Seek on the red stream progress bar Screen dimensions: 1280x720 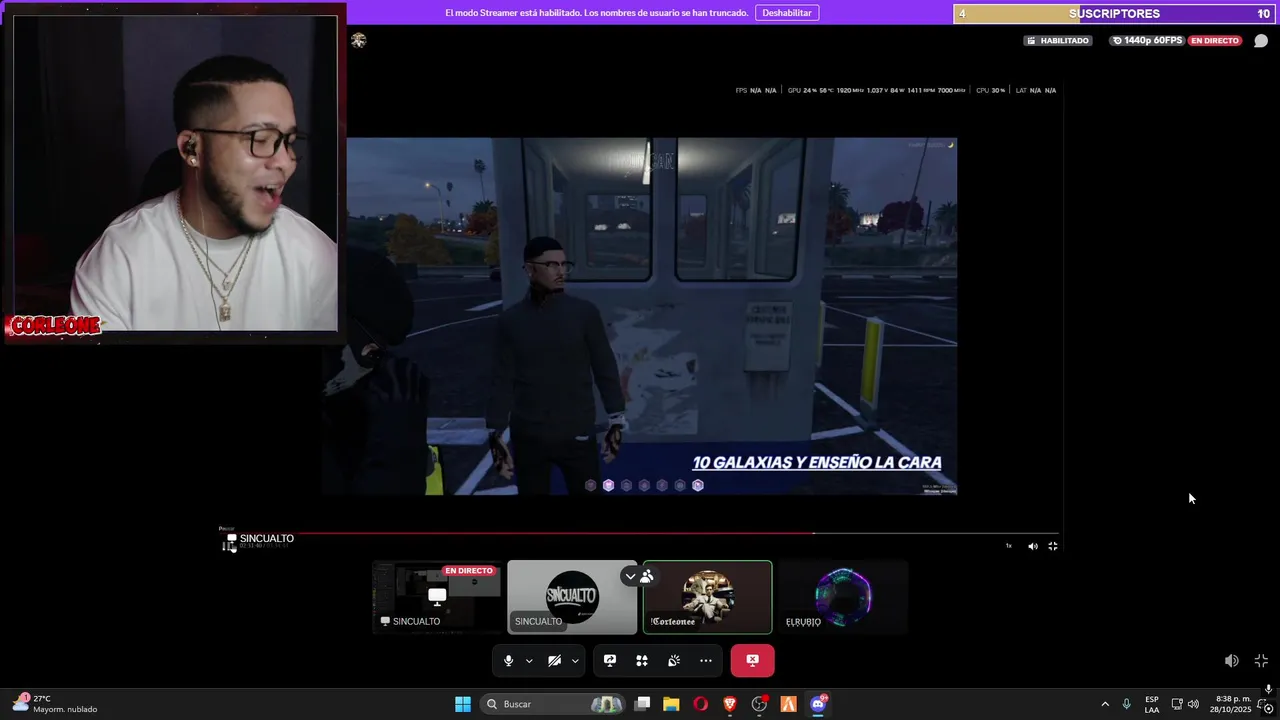coord(640,533)
